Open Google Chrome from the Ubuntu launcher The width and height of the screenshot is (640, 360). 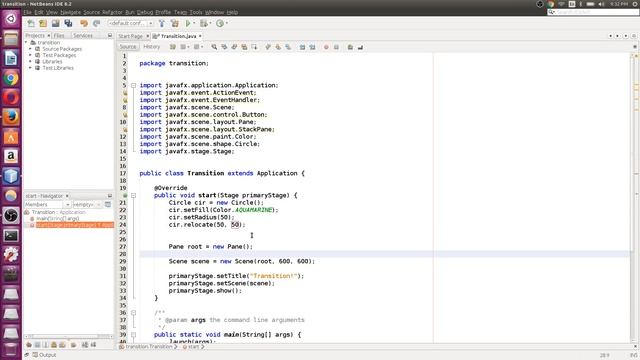pos(11,78)
